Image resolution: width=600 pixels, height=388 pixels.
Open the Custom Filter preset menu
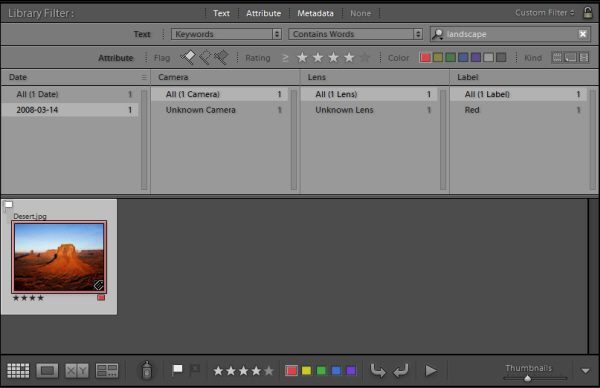(545, 13)
